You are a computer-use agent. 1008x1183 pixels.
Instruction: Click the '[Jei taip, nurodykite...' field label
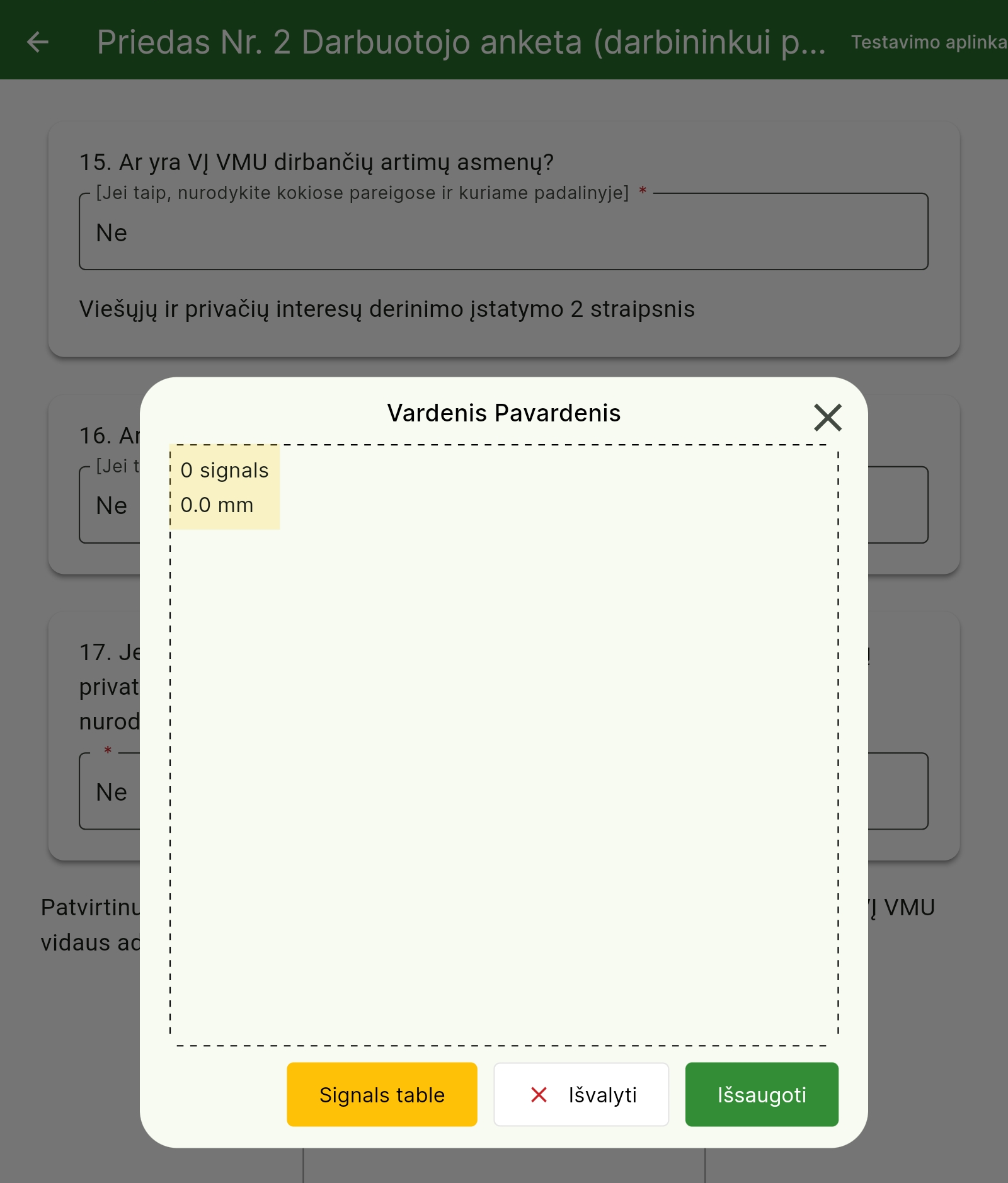click(362, 193)
